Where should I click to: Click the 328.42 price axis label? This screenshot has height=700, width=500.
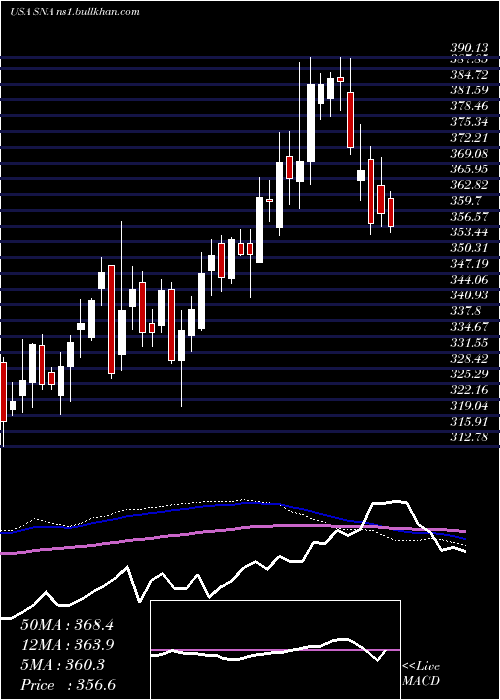[x=468, y=358]
